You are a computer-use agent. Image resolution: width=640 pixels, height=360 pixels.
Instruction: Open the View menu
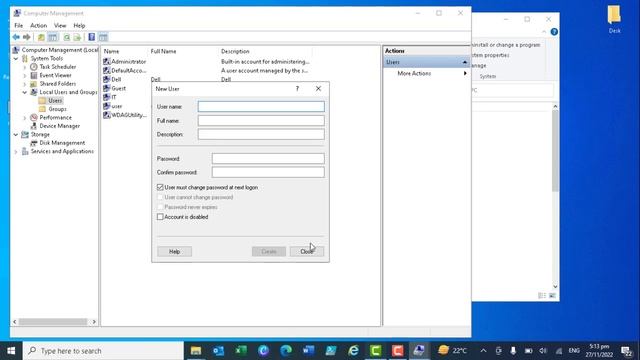[x=60, y=25]
